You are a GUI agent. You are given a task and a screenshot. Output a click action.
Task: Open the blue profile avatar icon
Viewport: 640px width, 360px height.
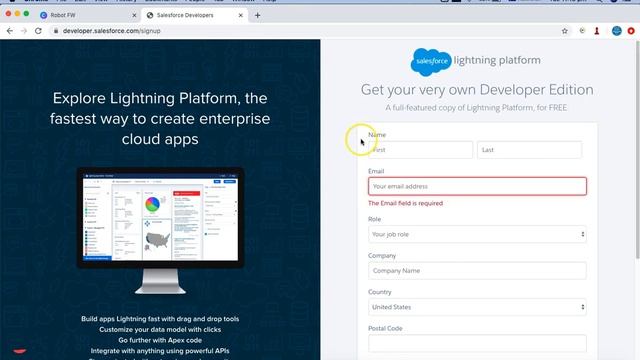click(616, 31)
